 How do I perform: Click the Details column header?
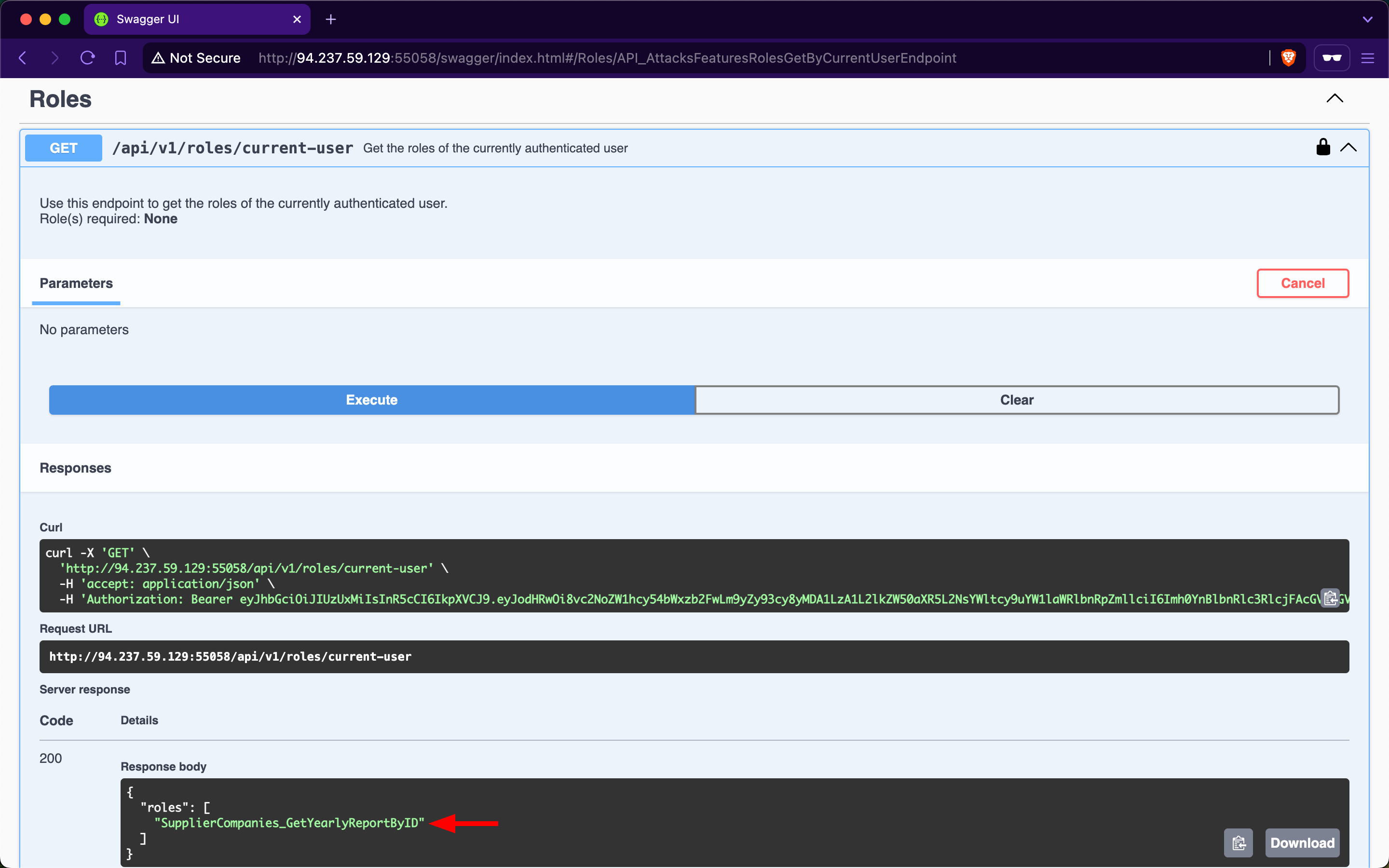[139, 720]
